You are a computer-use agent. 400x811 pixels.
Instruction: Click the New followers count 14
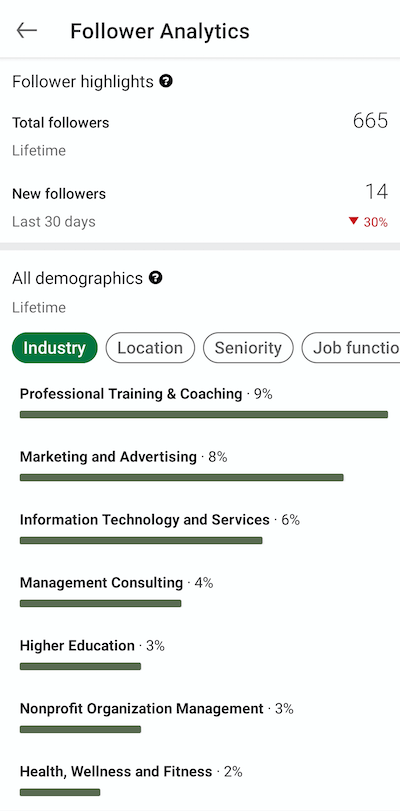377,192
